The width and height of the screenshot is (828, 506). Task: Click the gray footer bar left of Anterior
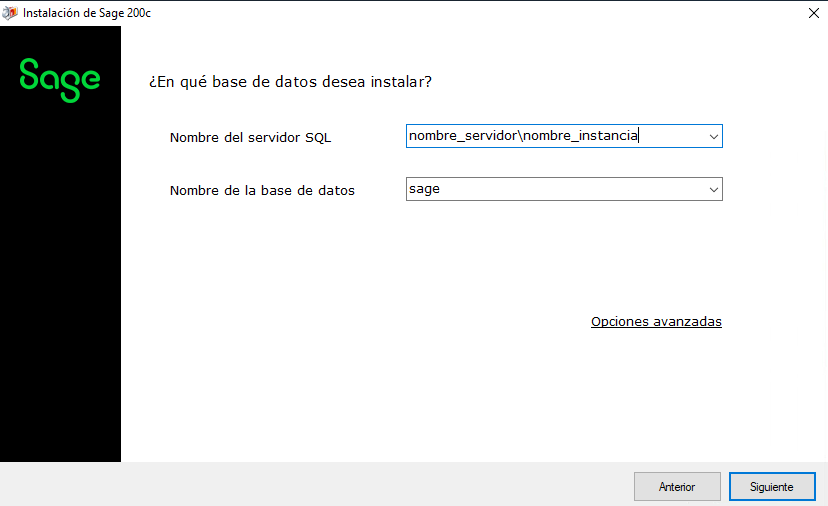(317, 484)
